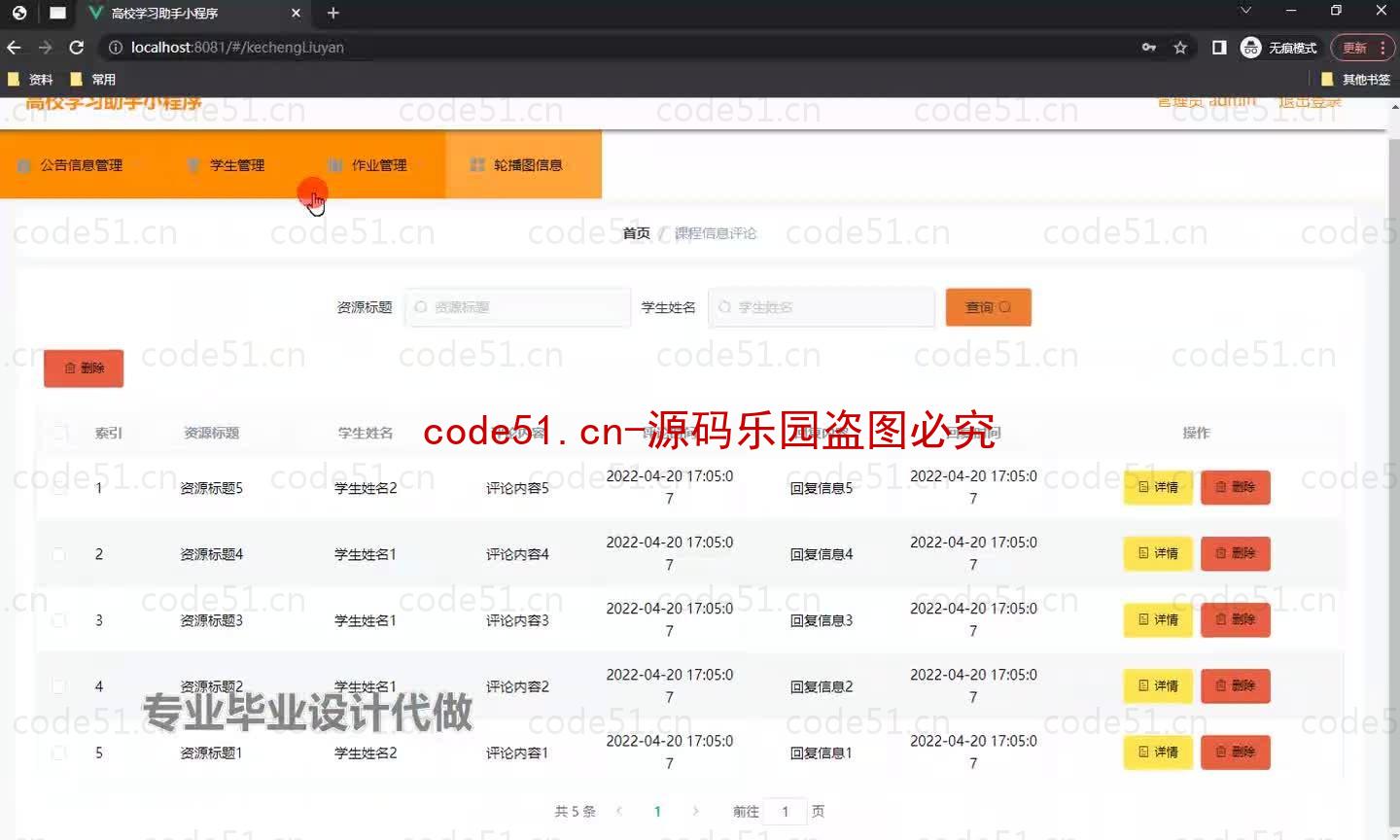View site information icon in address bar

115,47
